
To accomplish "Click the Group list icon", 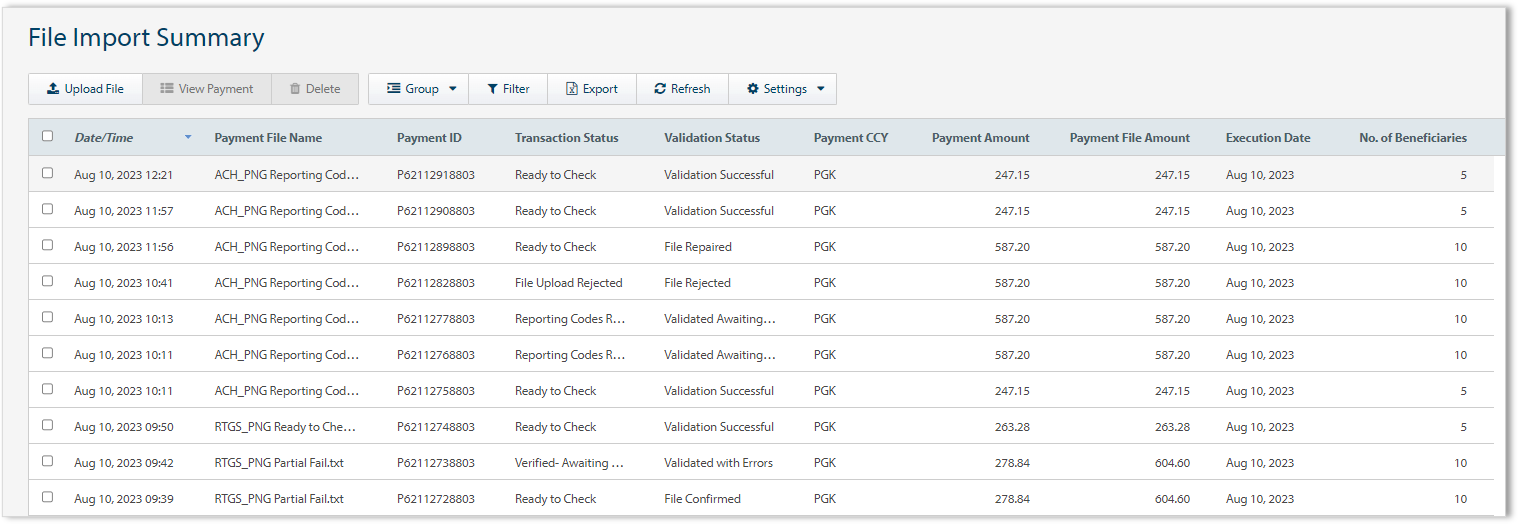I will [394, 89].
